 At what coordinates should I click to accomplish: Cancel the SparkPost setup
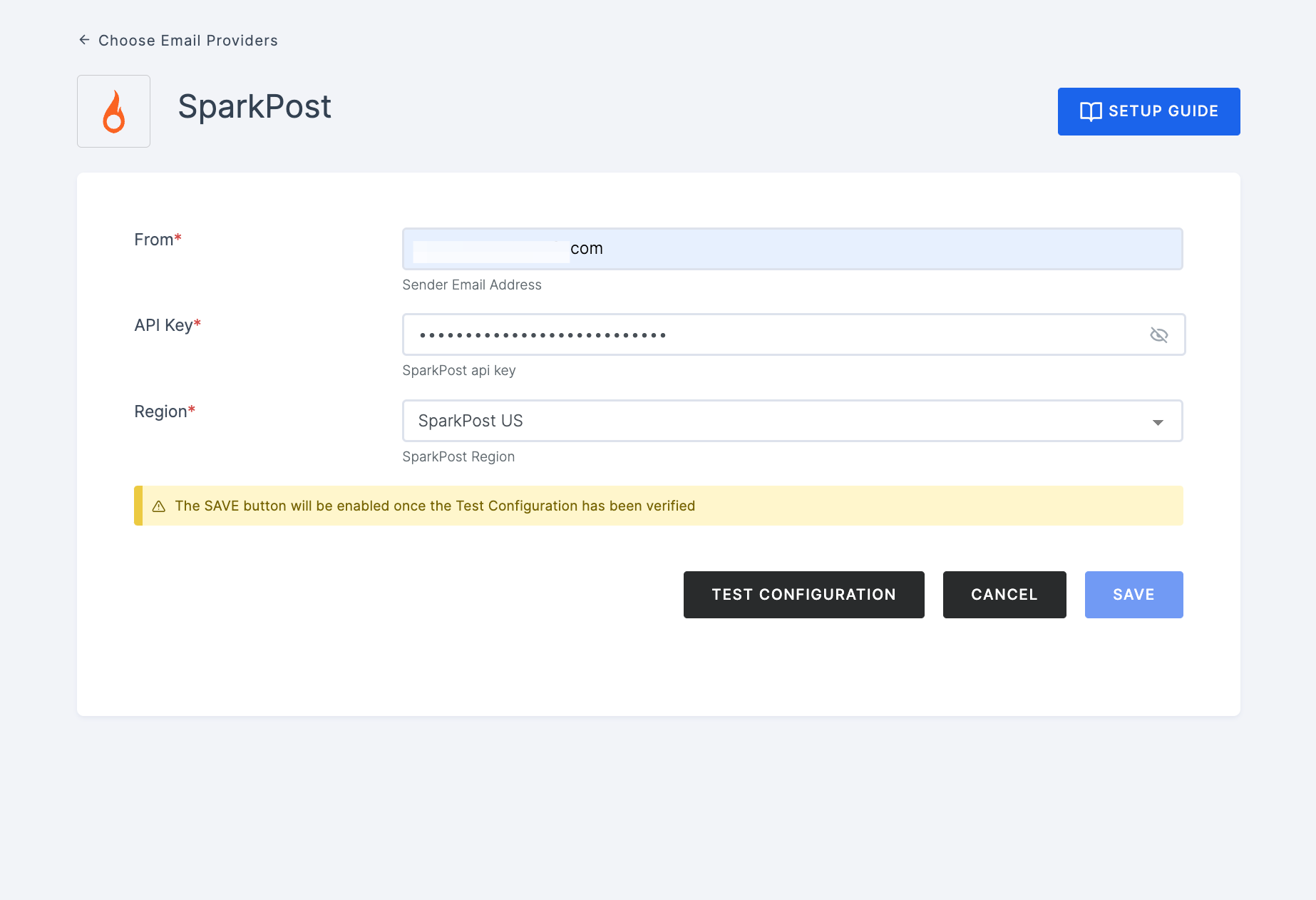pyautogui.click(x=1004, y=595)
